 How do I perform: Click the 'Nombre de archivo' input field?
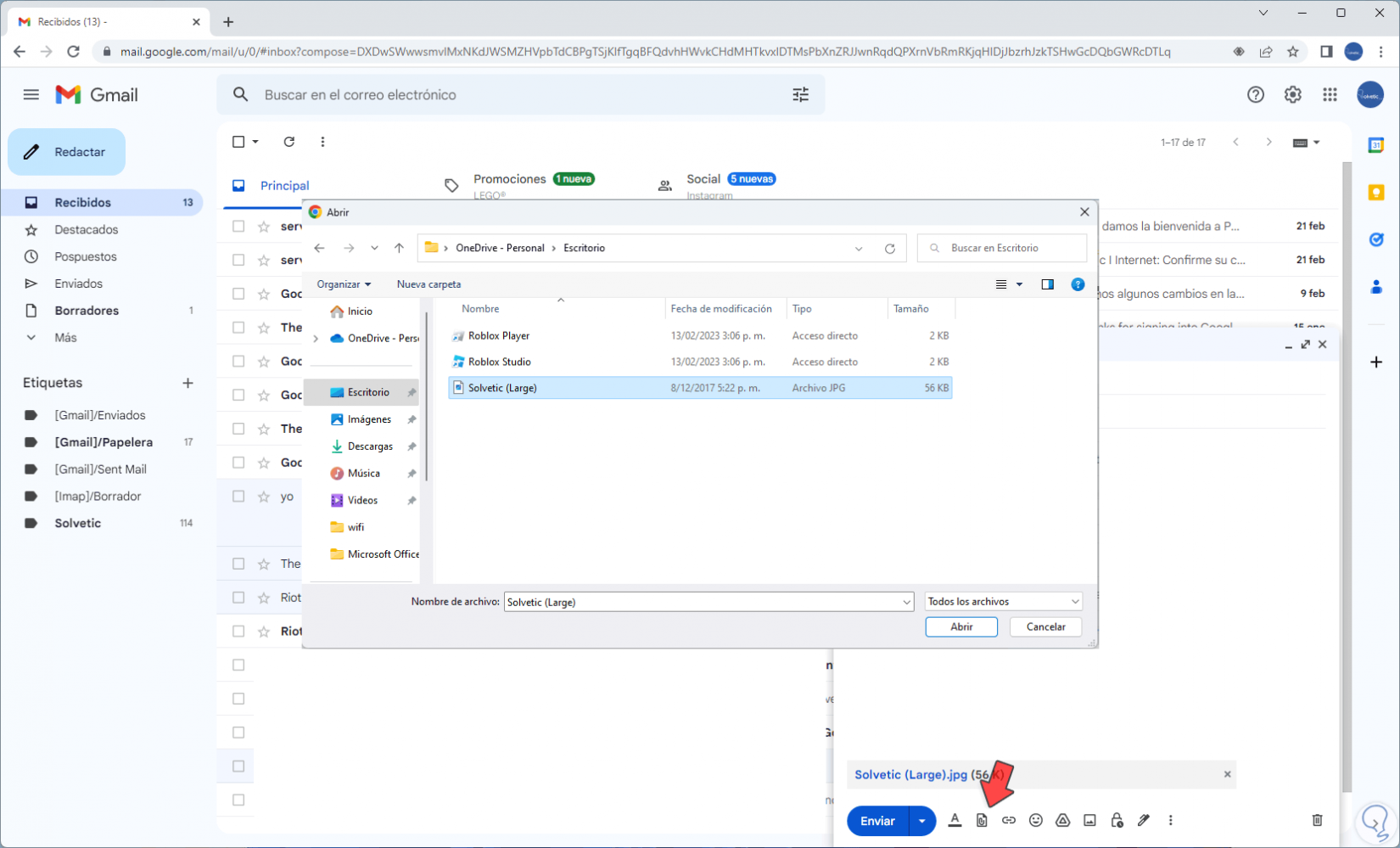point(708,602)
